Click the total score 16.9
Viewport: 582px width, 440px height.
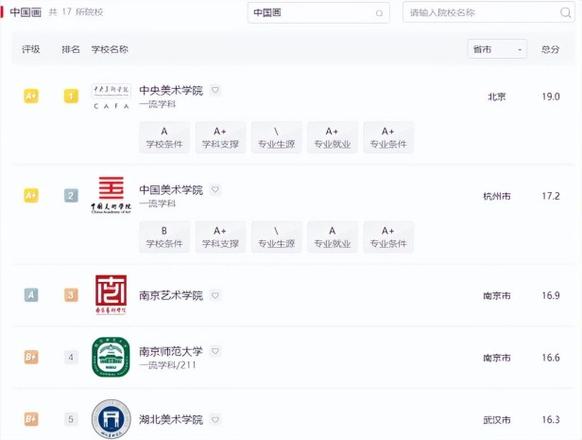click(x=551, y=295)
